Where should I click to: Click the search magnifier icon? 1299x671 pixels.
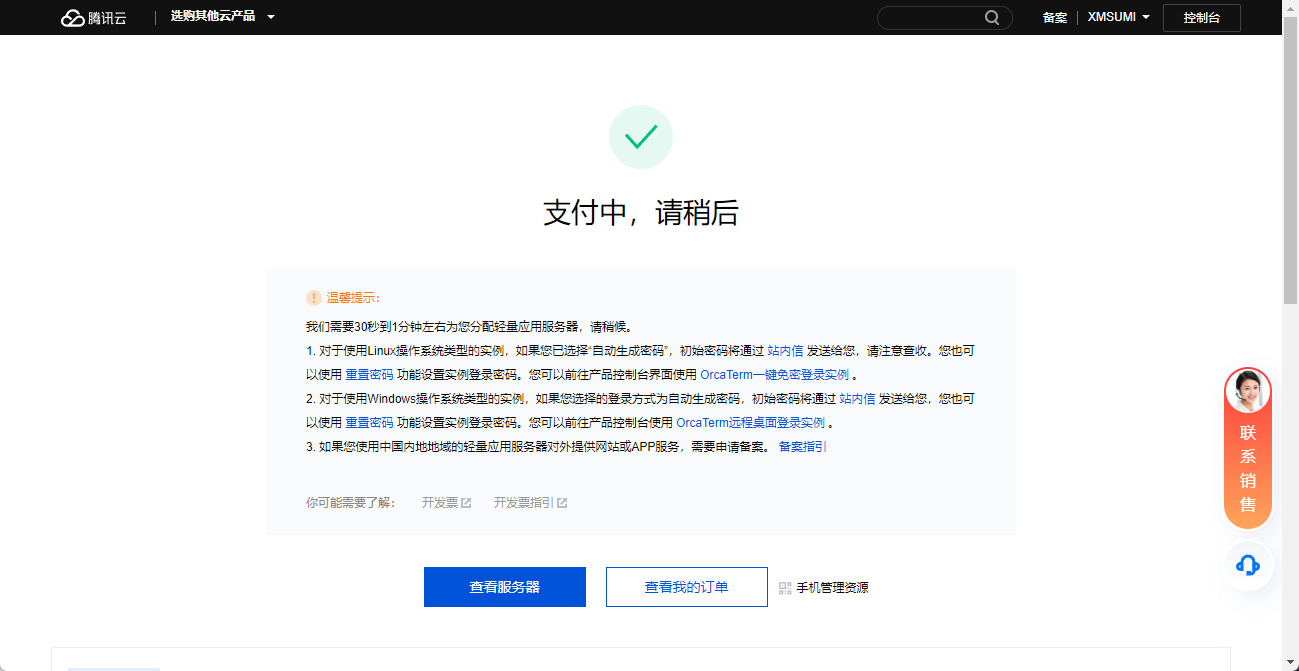[x=992, y=17]
